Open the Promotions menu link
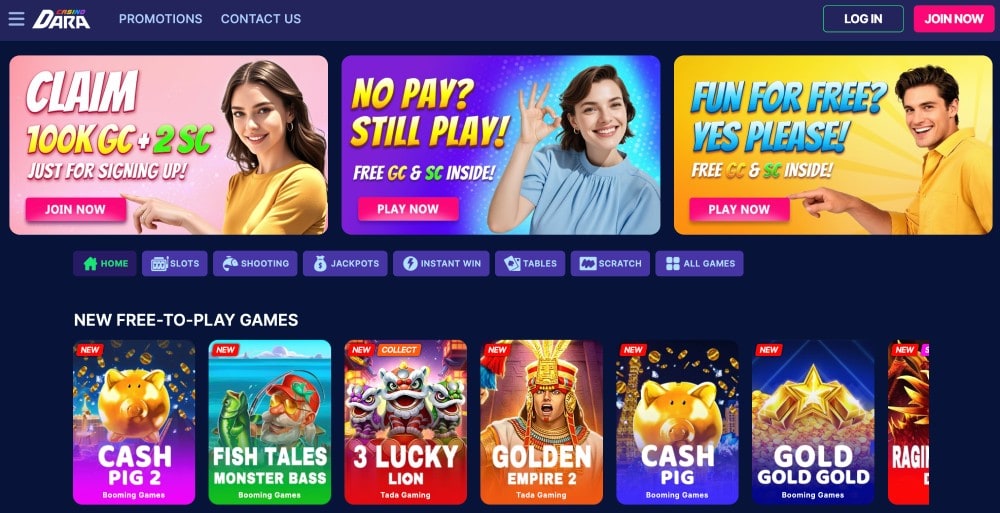 click(x=161, y=19)
